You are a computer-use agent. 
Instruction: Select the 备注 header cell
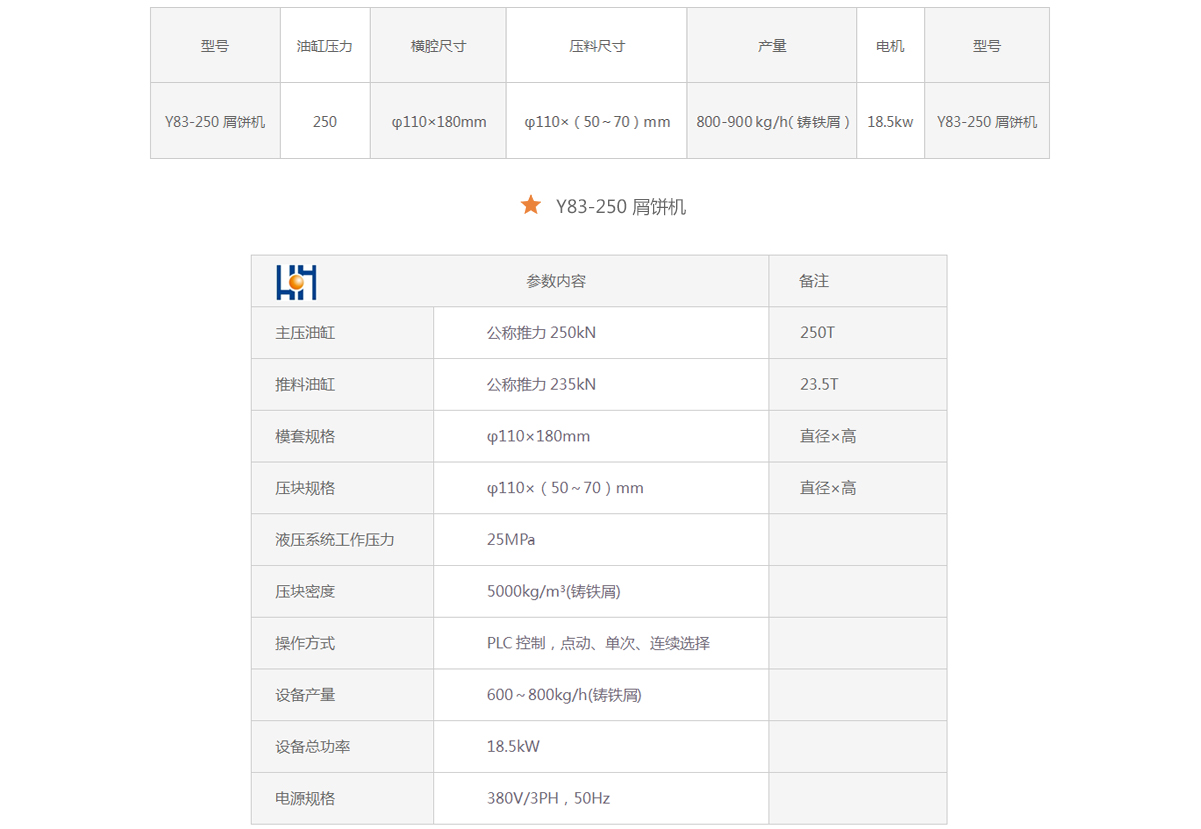814,281
